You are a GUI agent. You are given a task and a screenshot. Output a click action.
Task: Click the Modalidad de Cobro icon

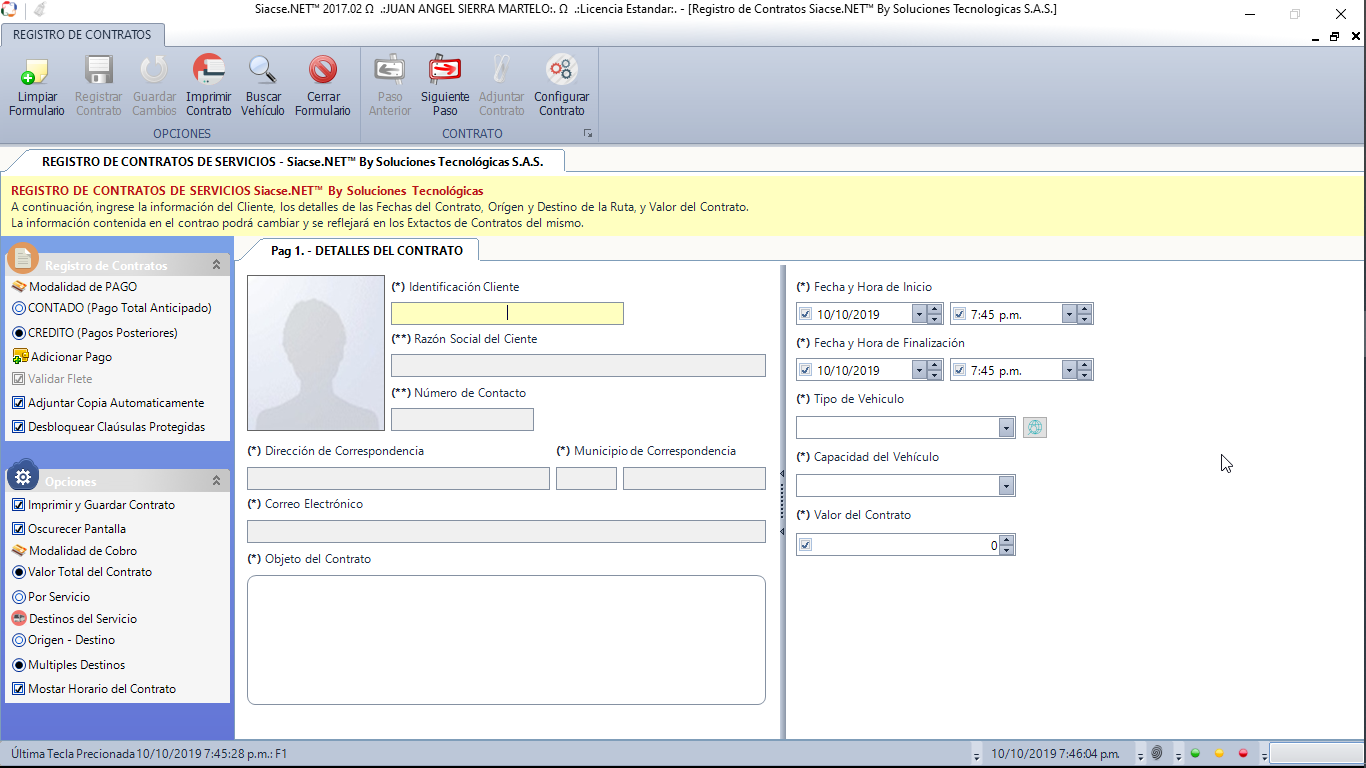19,550
